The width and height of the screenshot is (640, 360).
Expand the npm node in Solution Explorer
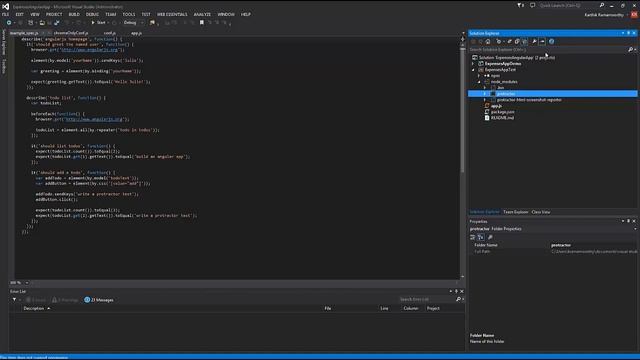click(x=479, y=76)
